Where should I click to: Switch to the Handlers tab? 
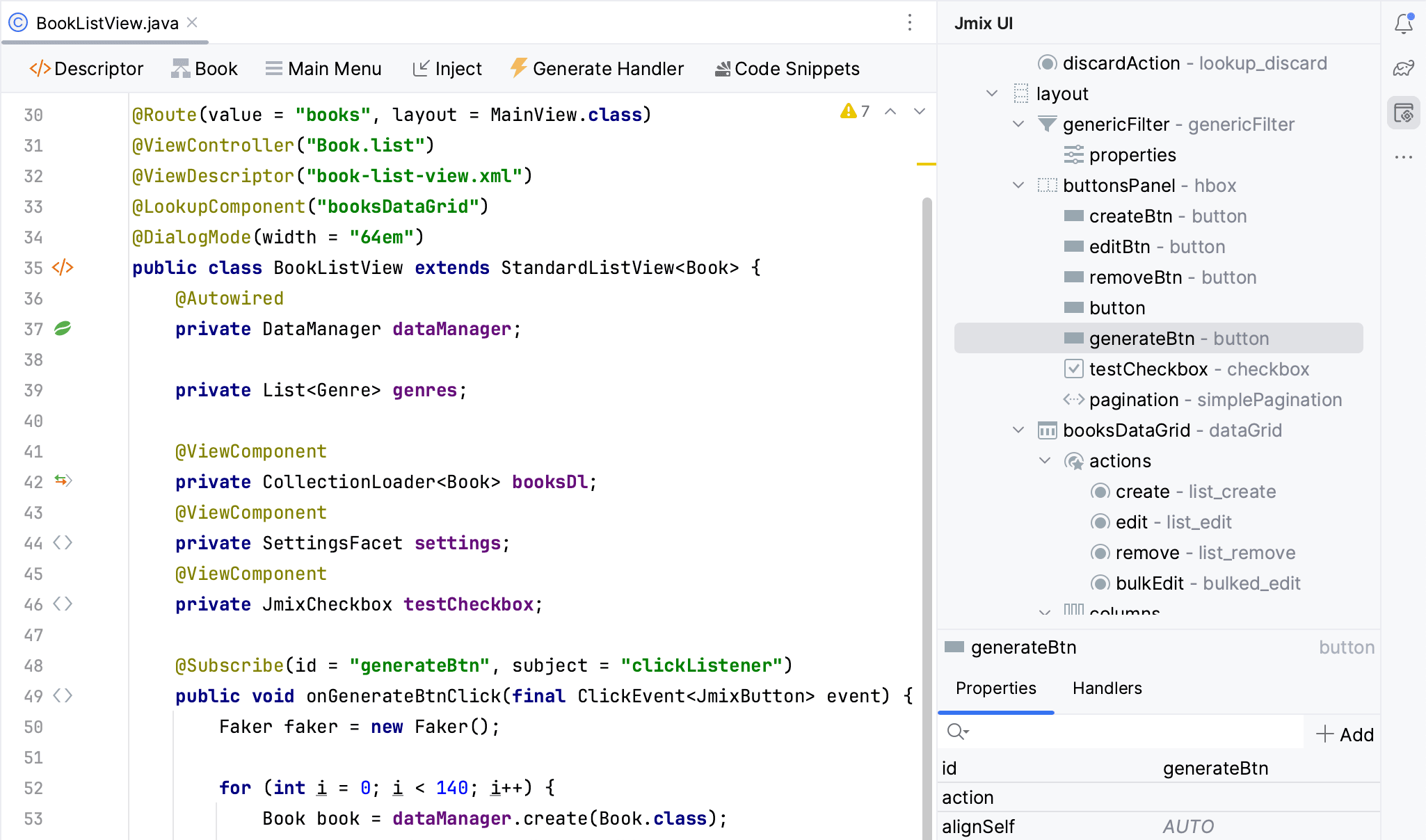tap(1107, 688)
